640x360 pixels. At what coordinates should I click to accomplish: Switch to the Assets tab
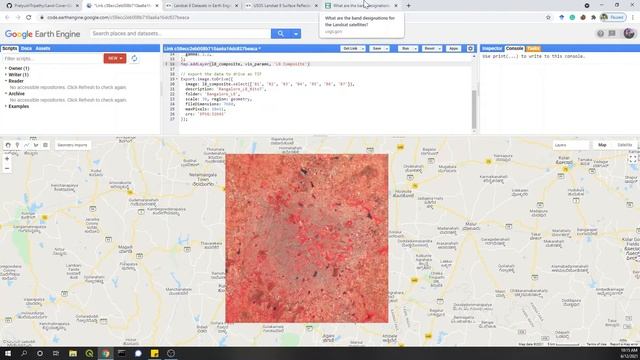[x=43, y=48]
